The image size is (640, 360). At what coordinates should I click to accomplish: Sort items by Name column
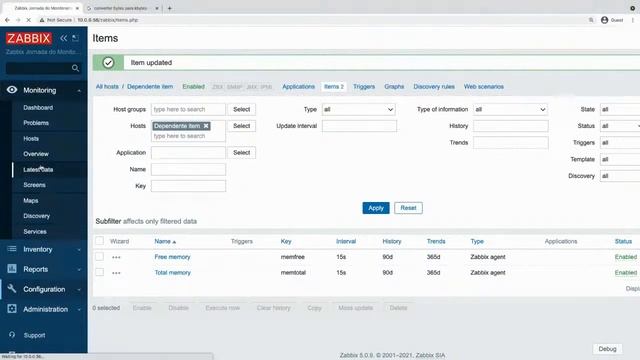(165, 241)
